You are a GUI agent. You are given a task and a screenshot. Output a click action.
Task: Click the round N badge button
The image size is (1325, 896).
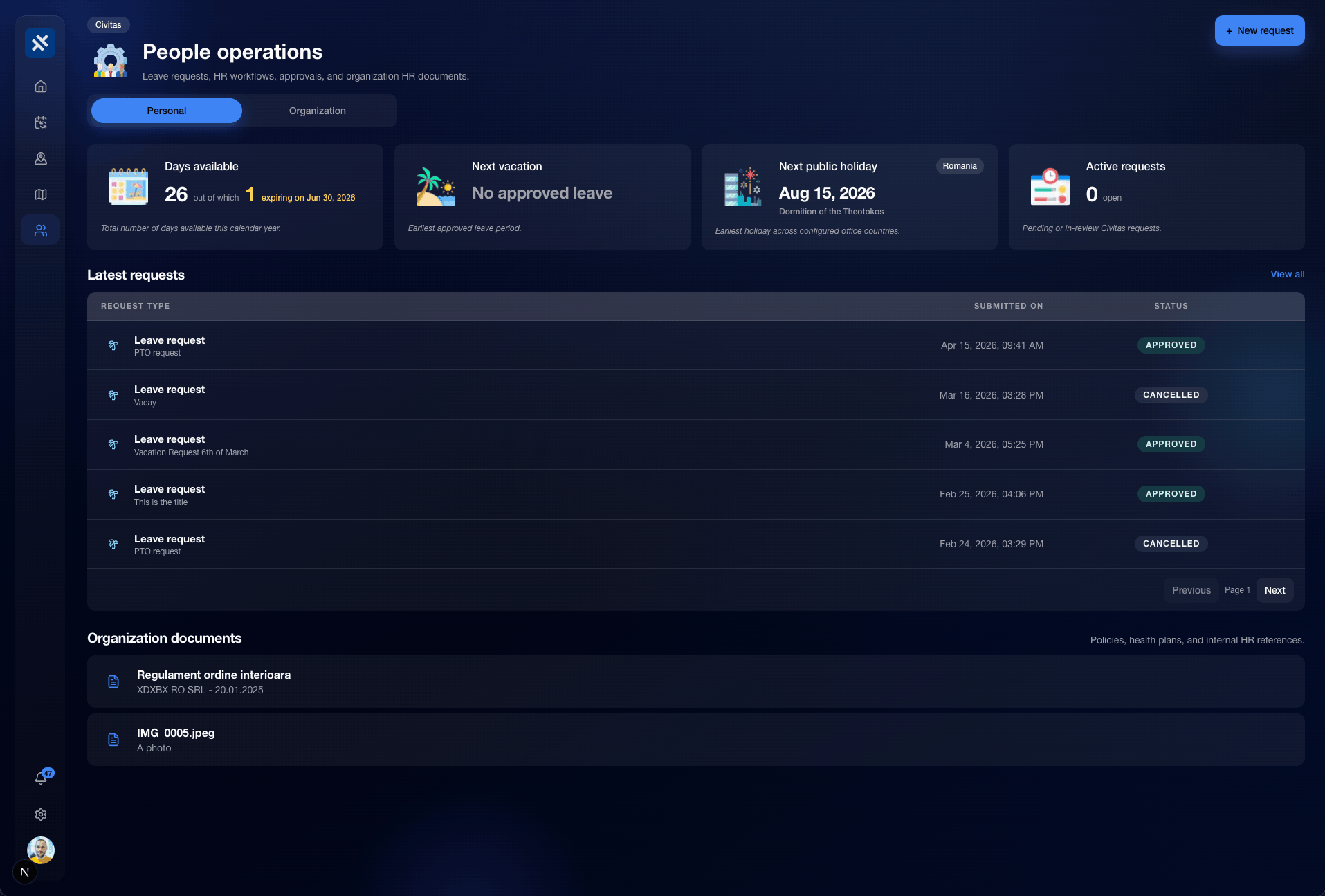[x=25, y=872]
